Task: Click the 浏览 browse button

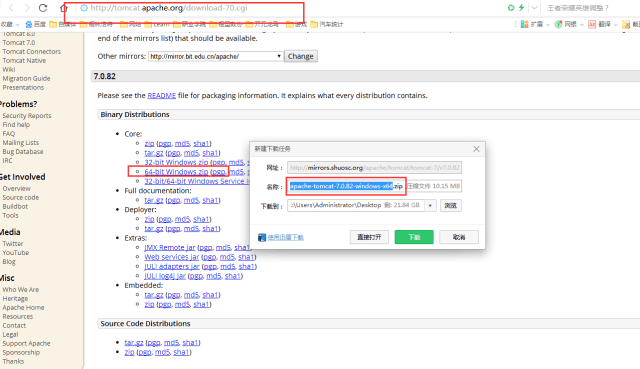Action: 451,205
